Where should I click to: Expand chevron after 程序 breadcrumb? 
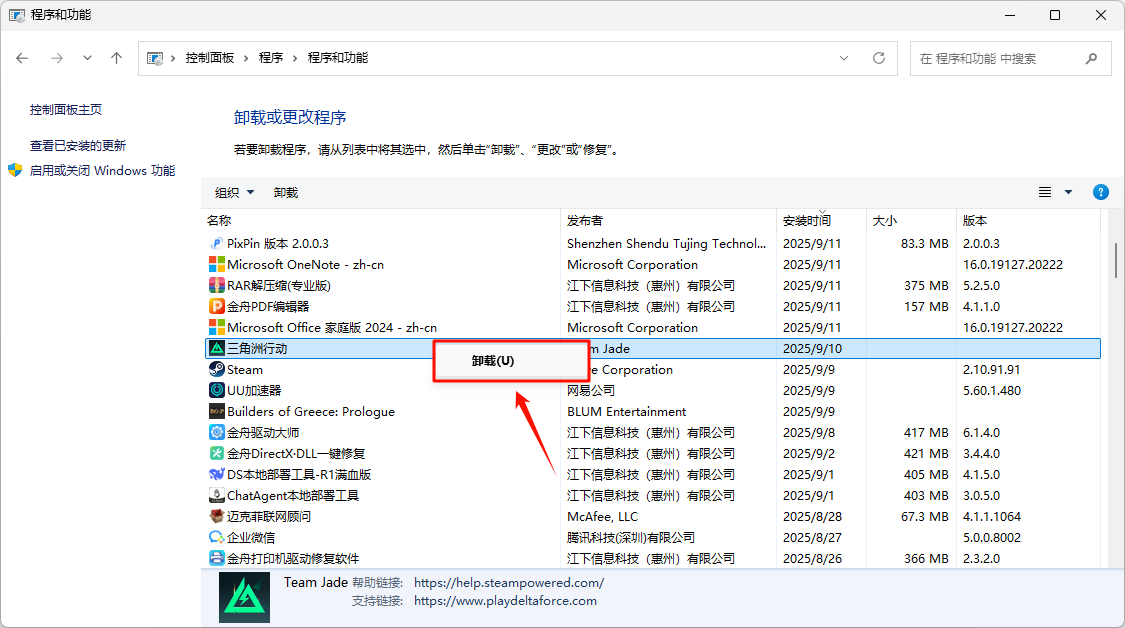(x=294, y=58)
